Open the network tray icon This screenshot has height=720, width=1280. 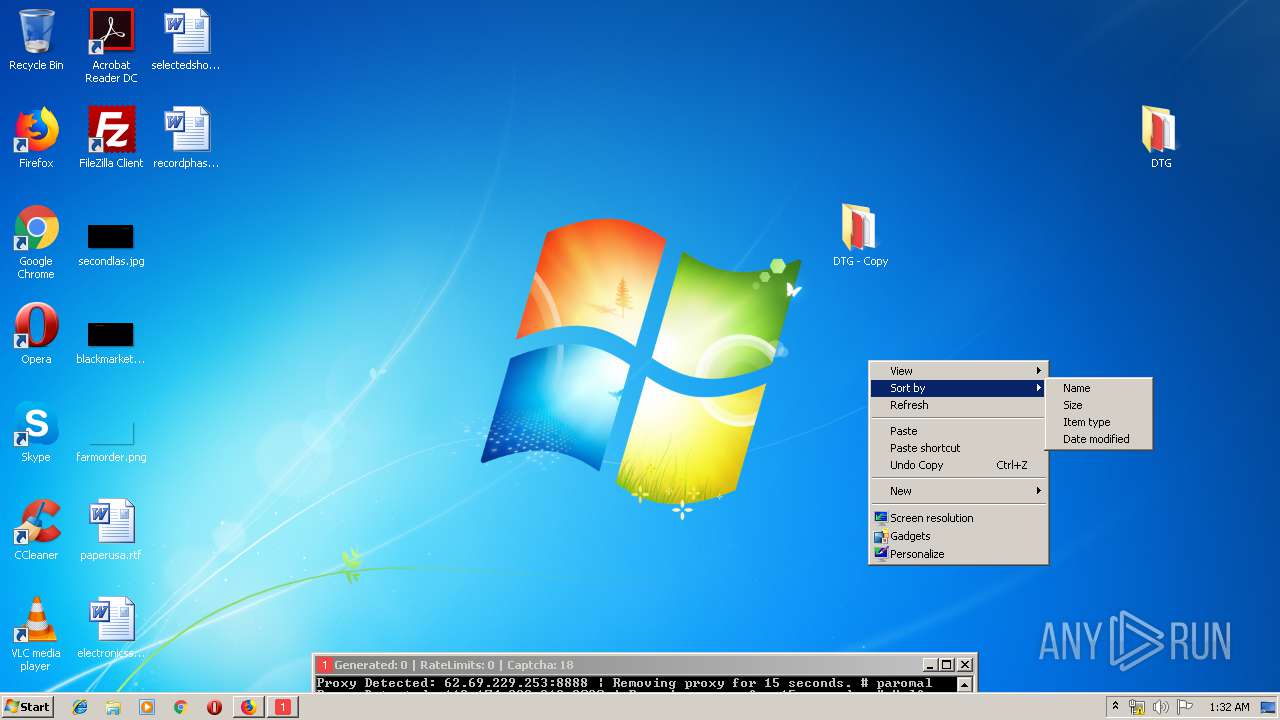1137,707
